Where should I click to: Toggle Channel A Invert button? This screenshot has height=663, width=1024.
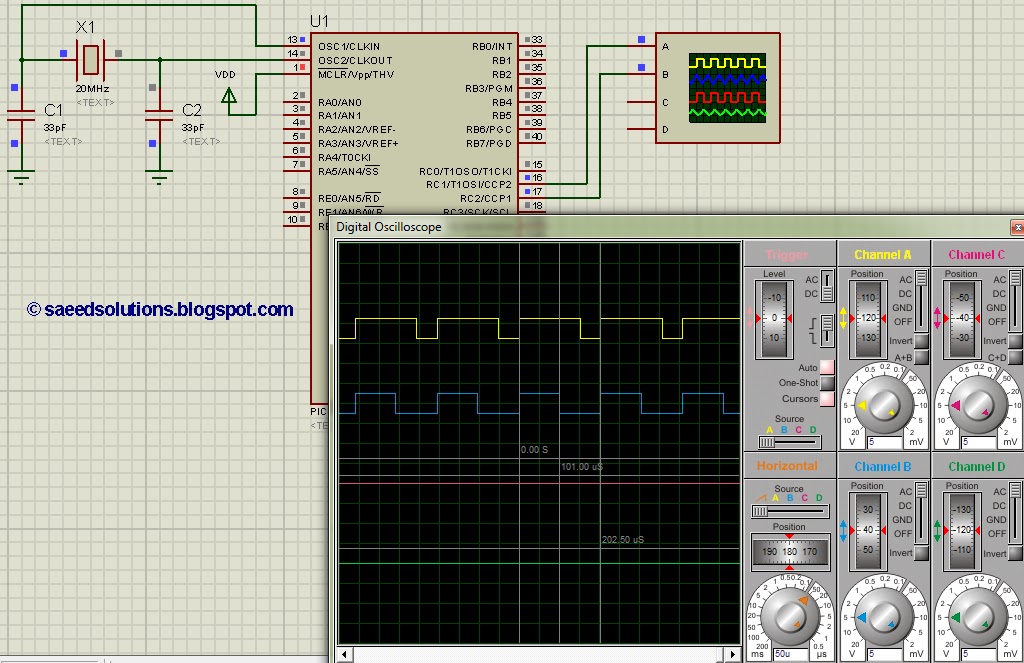tap(921, 341)
